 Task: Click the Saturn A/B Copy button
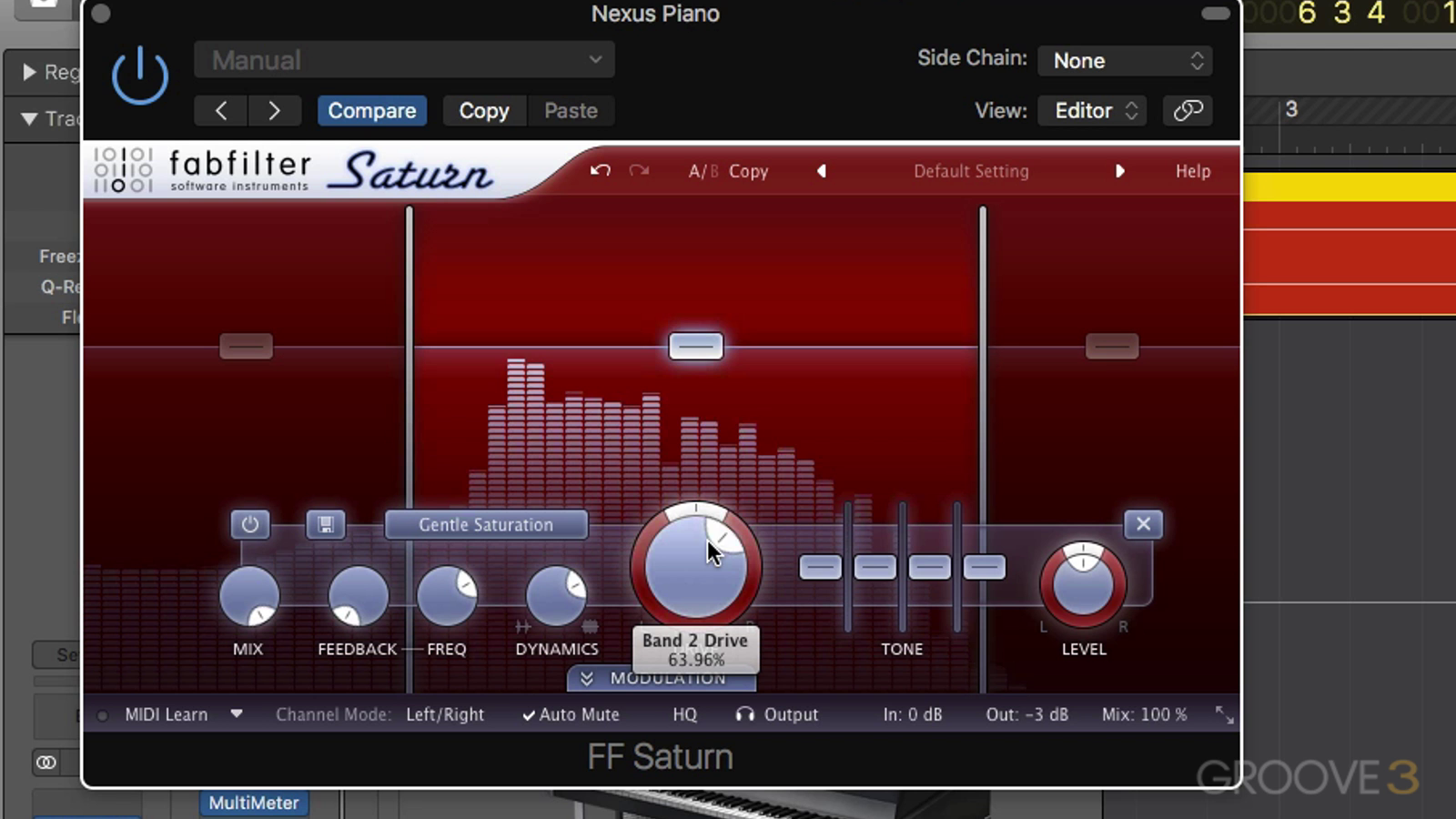(x=748, y=171)
